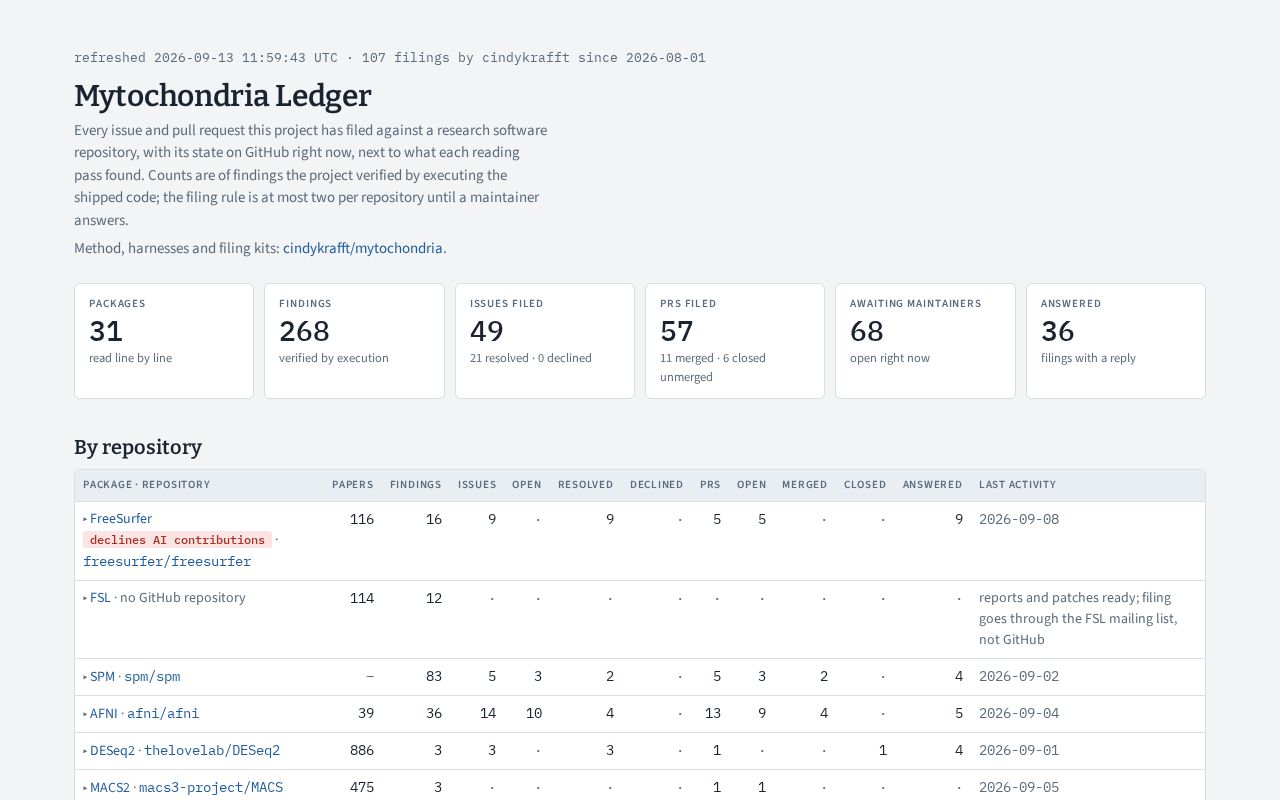This screenshot has height=800, width=1280.
Task: Click the 'declines AI contributions' badge
Action: click(x=178, y=540)
